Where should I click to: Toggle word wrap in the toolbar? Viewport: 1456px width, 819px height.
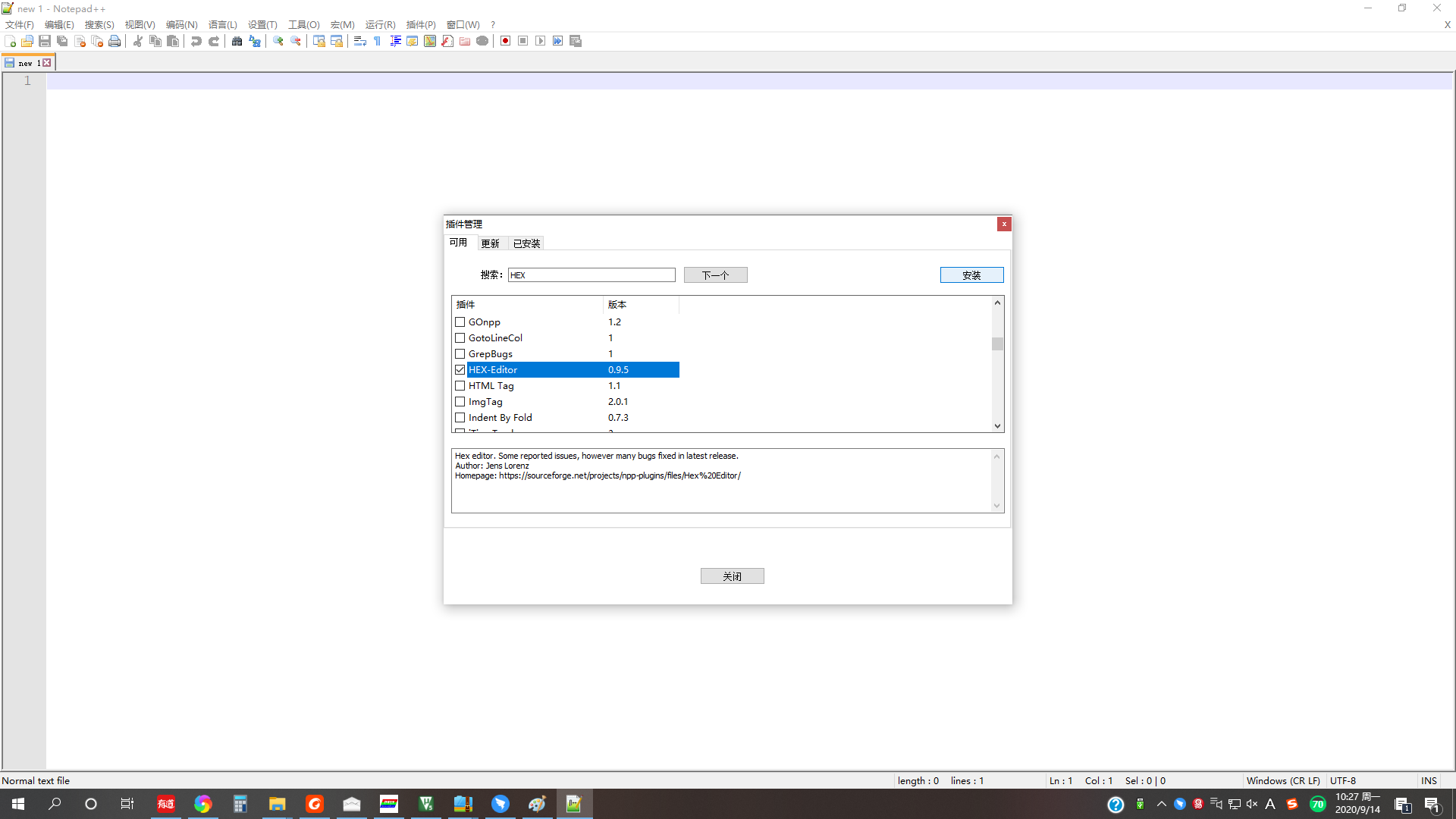click(359, 41)
